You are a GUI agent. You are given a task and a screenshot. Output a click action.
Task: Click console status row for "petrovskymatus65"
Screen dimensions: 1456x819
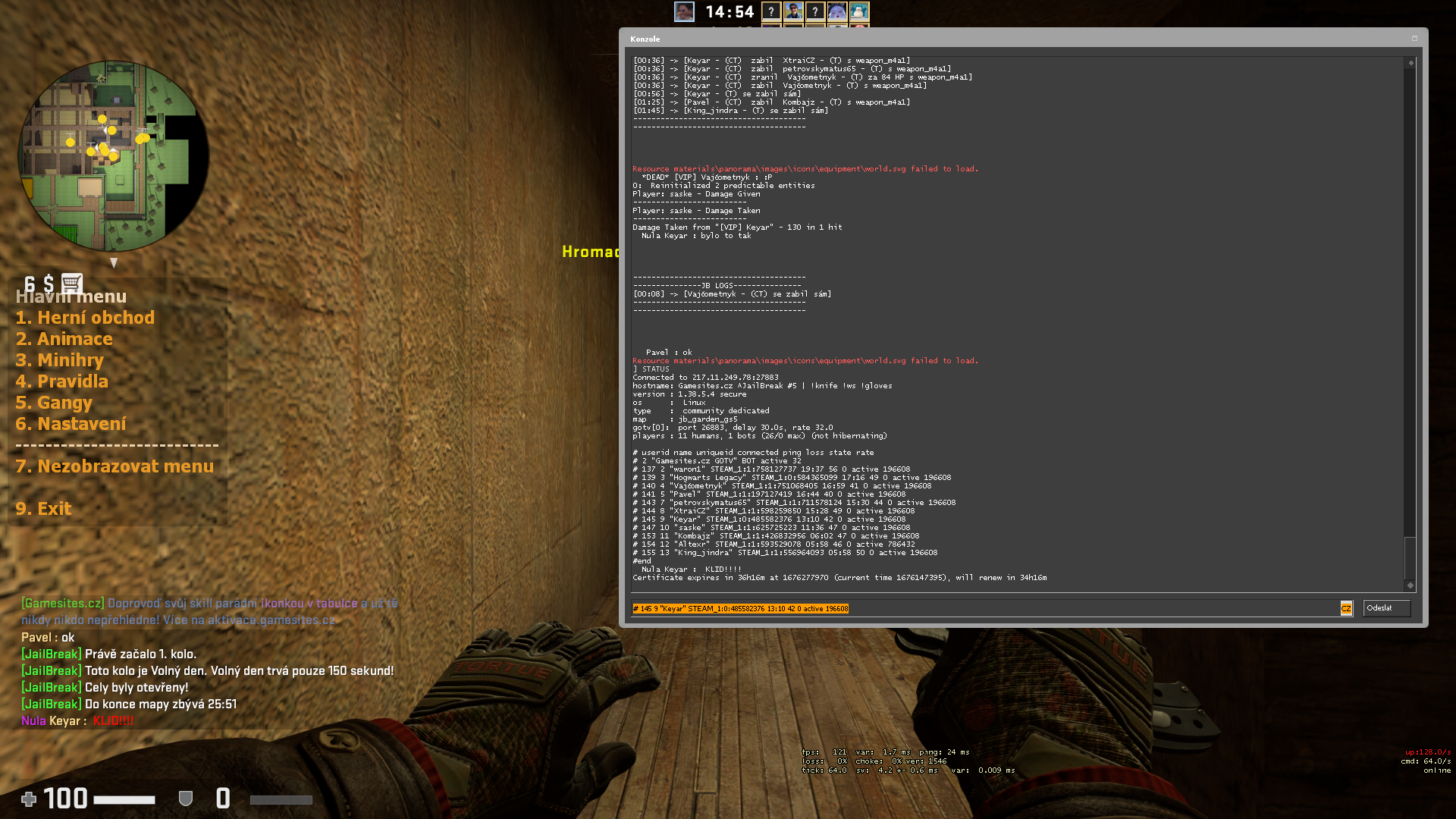pos(794,503)
